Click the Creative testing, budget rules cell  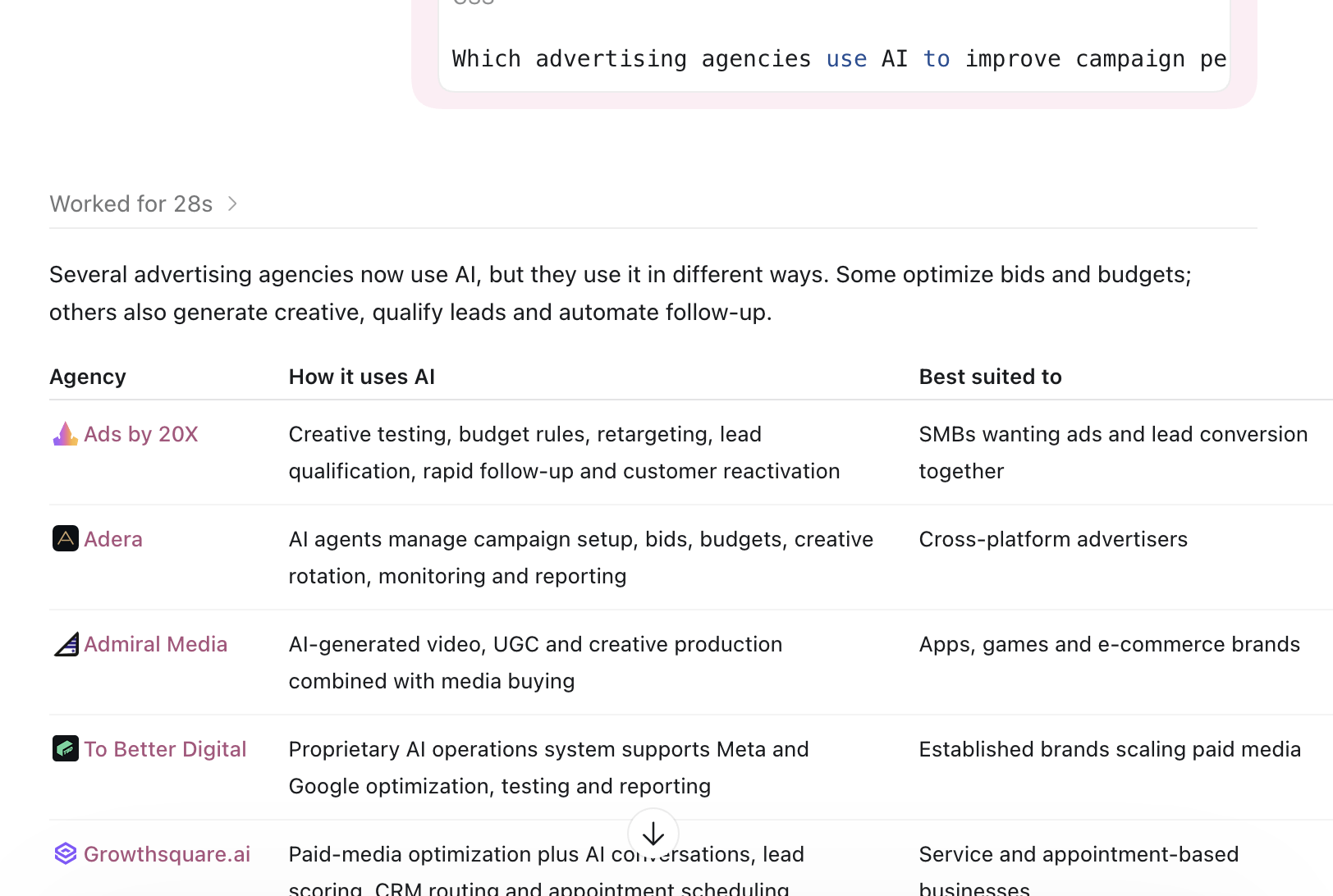point(565,452)
